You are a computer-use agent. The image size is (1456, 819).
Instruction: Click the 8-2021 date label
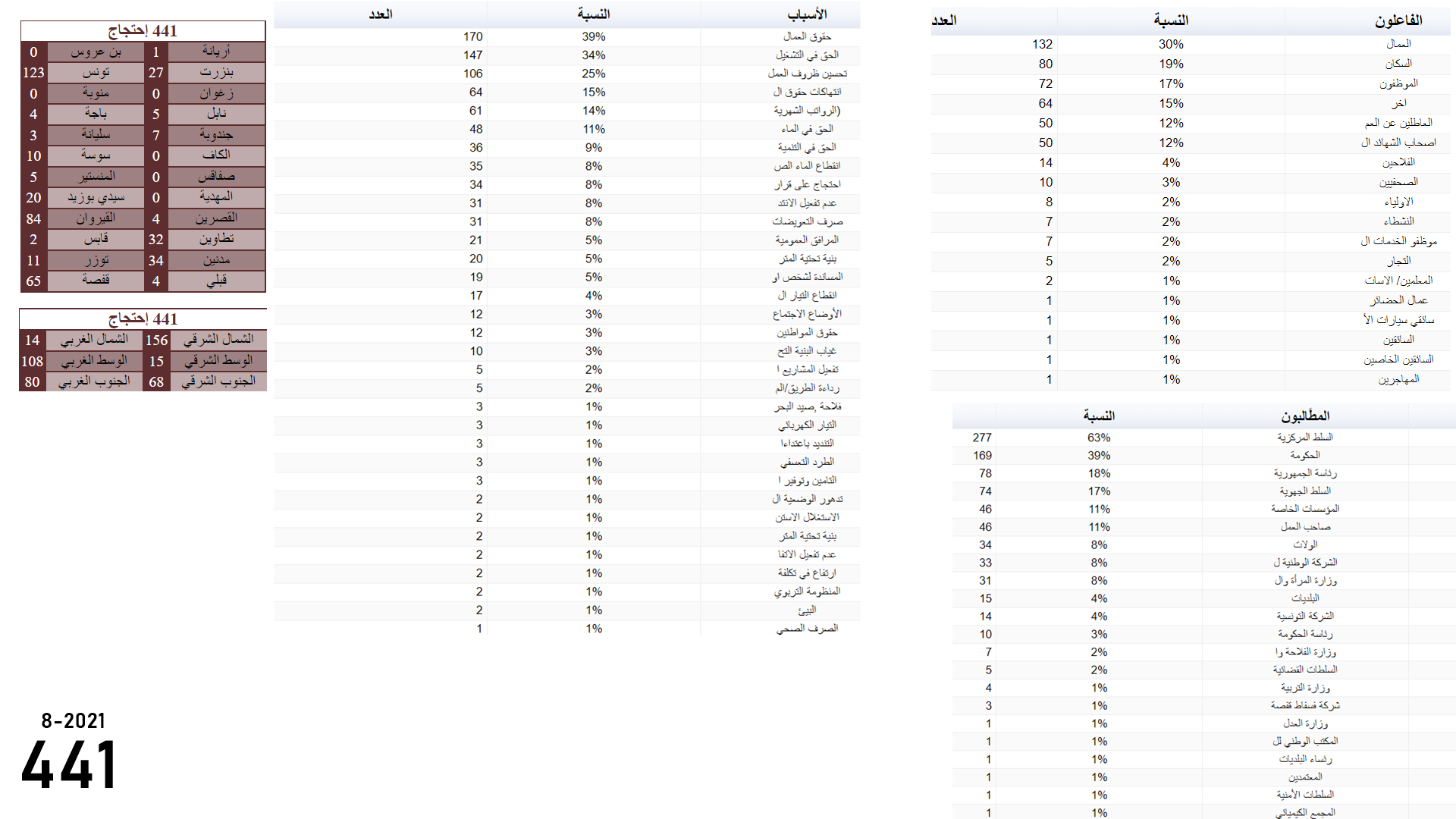[74, 720]
